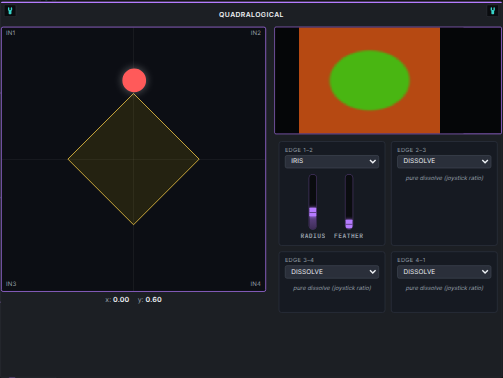Click the pure dissolve note under Edge 3-4
Viewport: 503px width, 378px height.
coord(332,288)
